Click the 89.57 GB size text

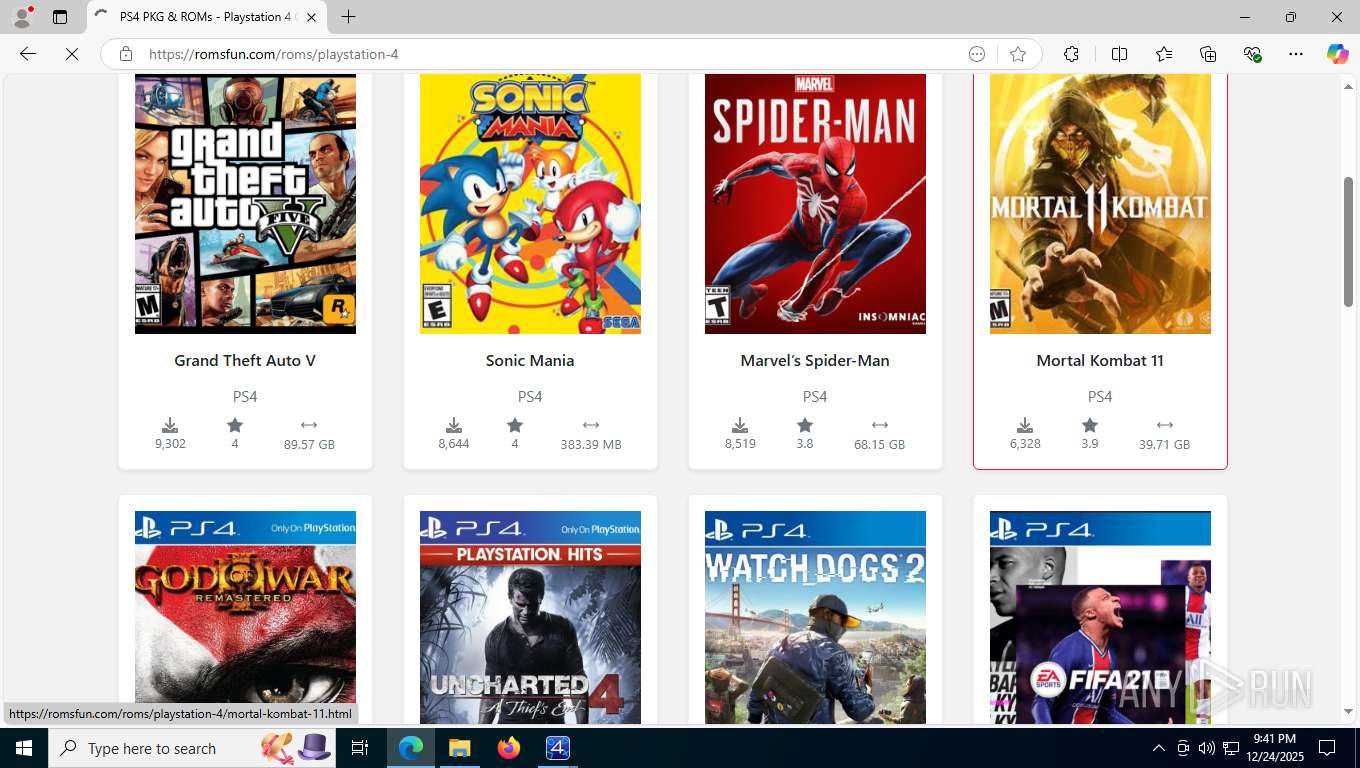(309, 444)
